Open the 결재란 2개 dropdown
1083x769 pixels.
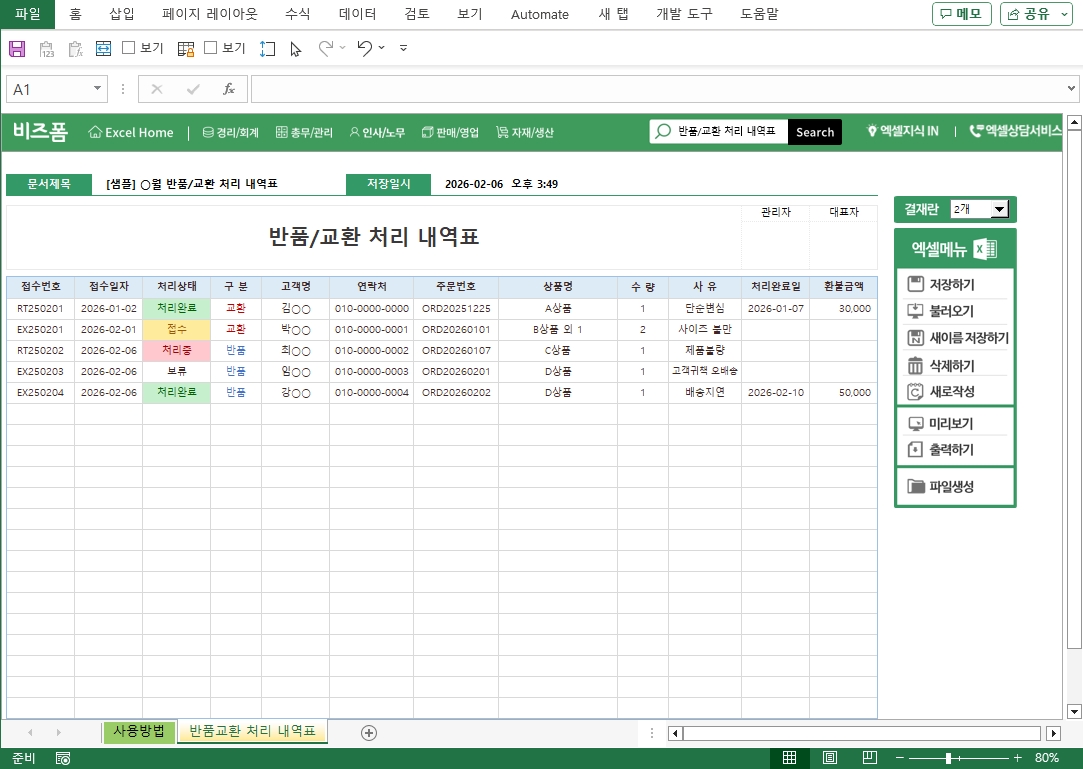(998, 209)
